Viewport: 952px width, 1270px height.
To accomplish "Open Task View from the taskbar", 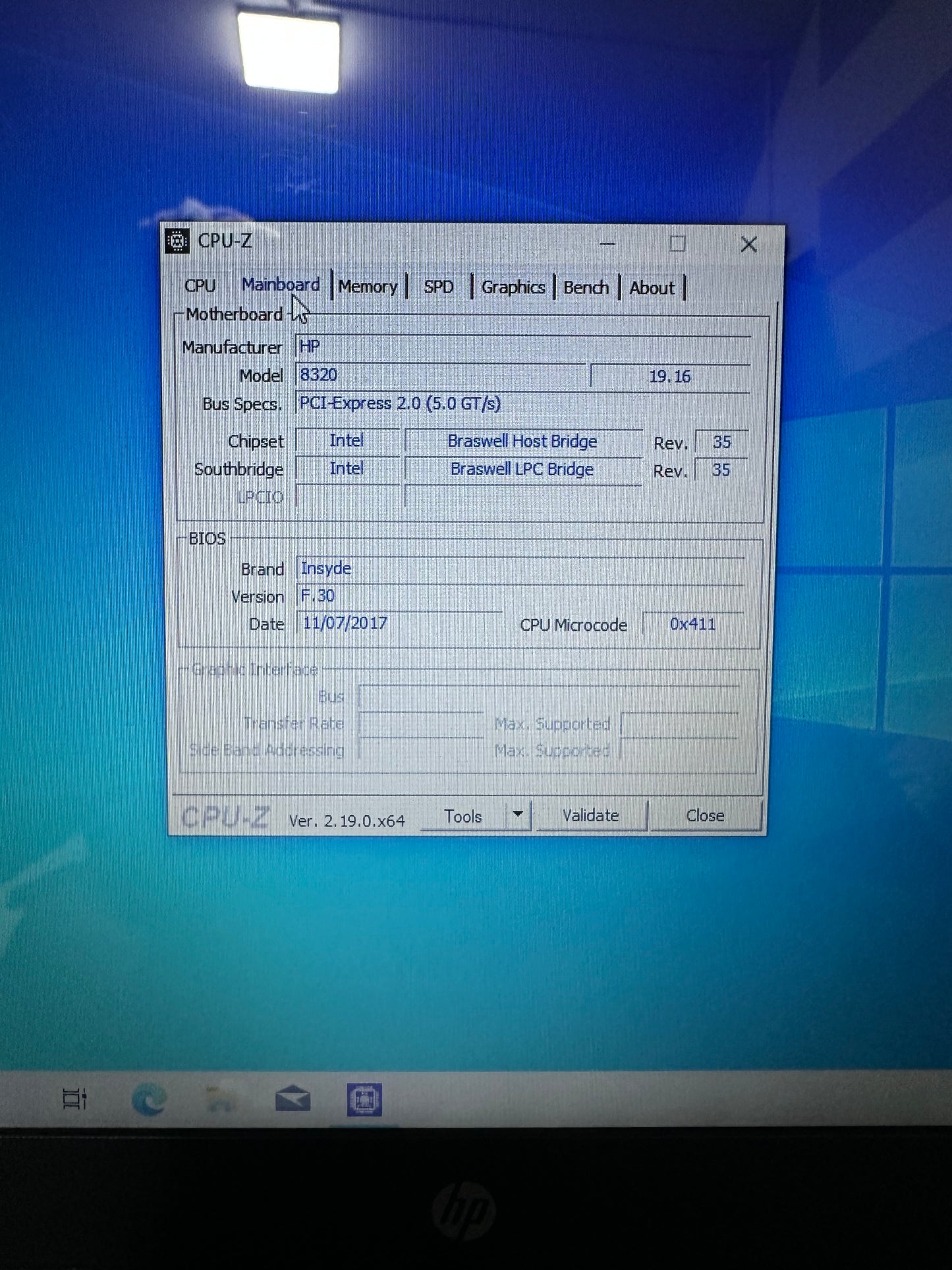I will 74,1099.
